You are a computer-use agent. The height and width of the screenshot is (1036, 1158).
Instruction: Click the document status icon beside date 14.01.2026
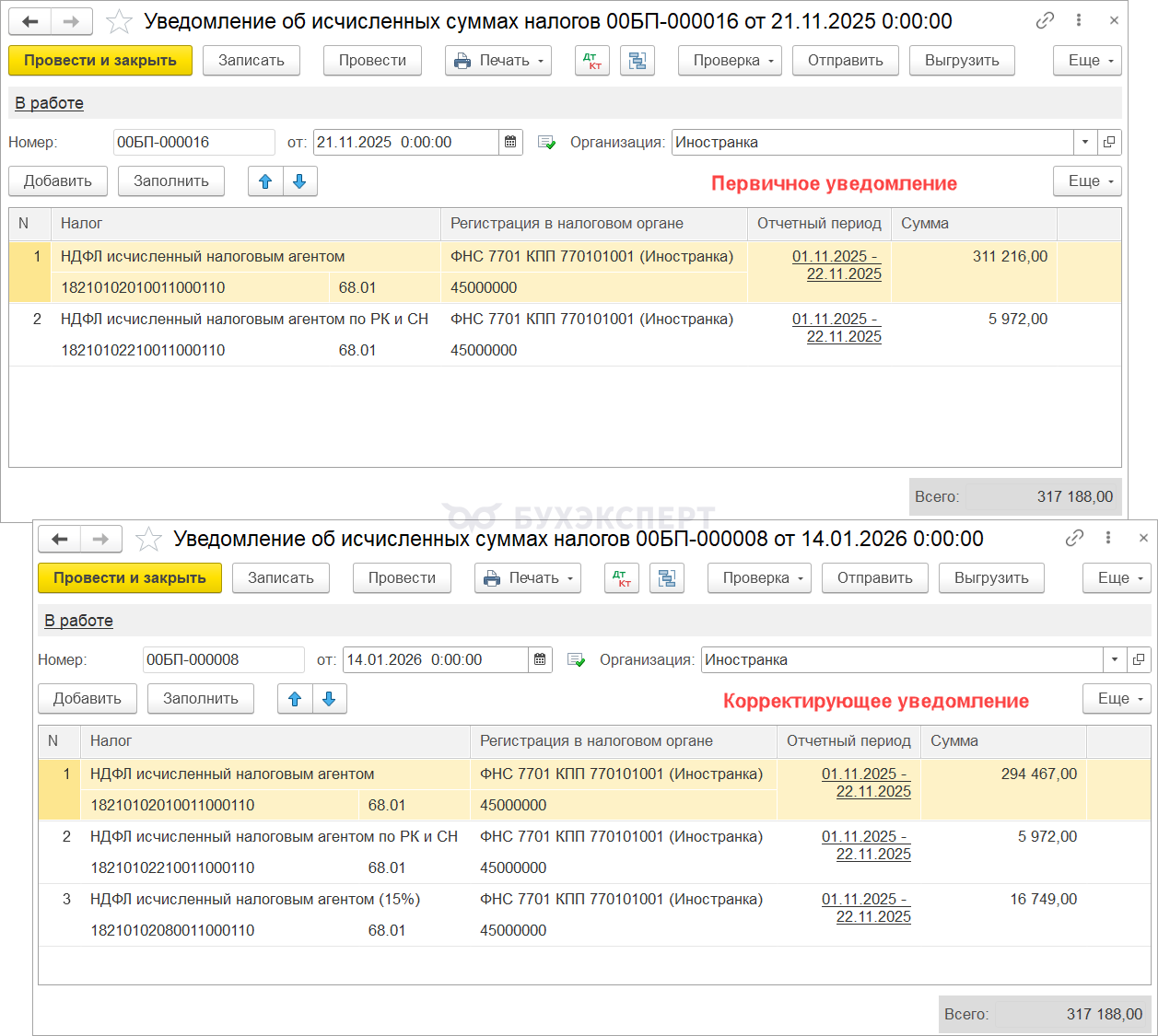(576, 660)
